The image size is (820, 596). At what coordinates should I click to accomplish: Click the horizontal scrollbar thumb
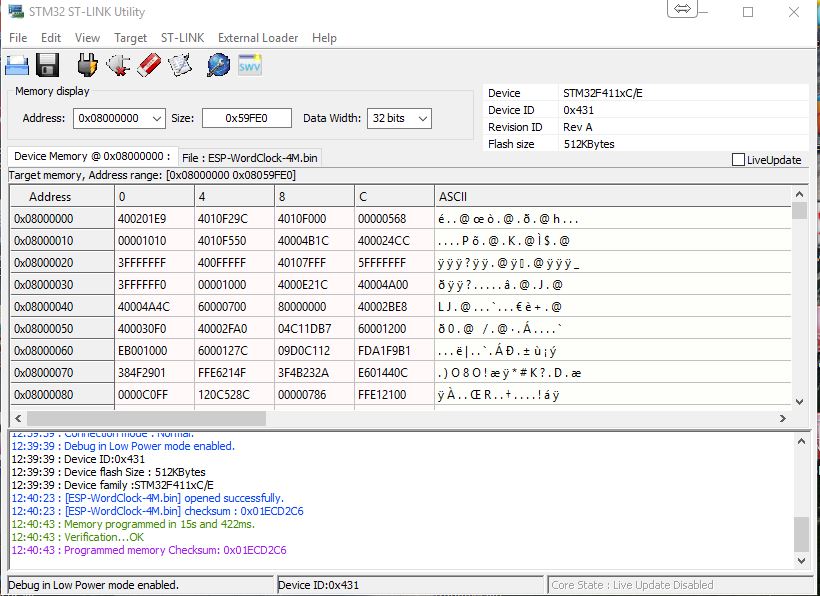pyautogui.click(x=146, y=418)
